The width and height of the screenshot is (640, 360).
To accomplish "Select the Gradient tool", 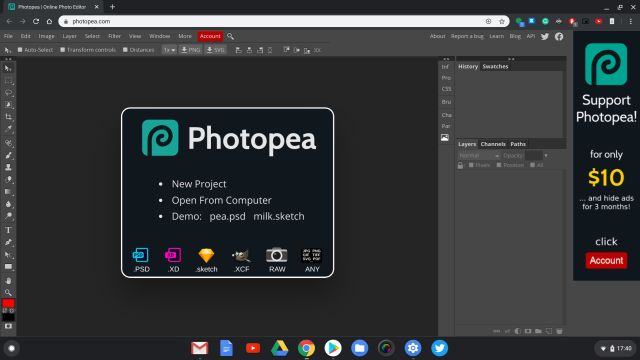I will pyautogui.click(x=8, y=191).
